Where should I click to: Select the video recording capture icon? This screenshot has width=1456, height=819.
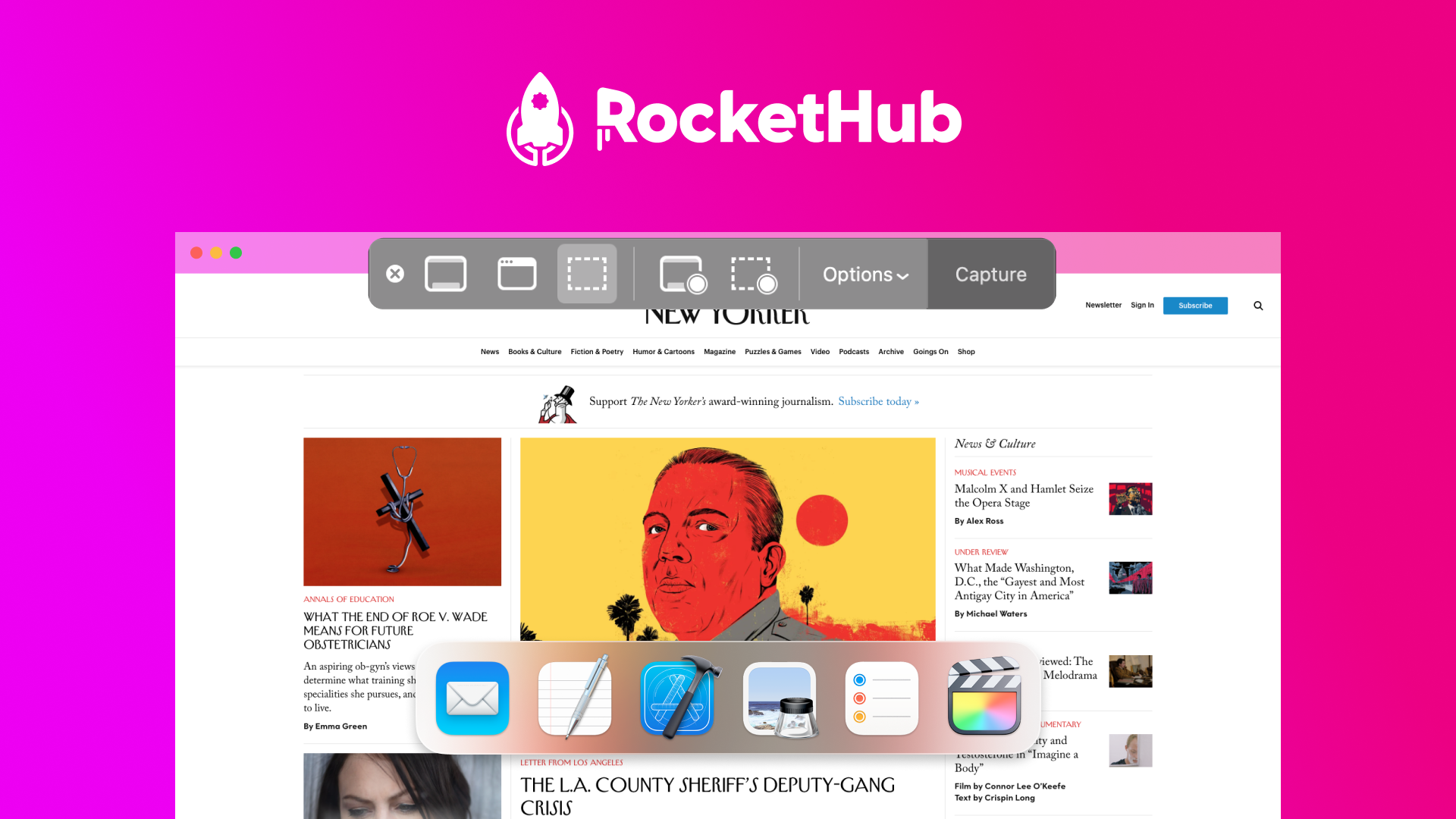tap(681, 273)
